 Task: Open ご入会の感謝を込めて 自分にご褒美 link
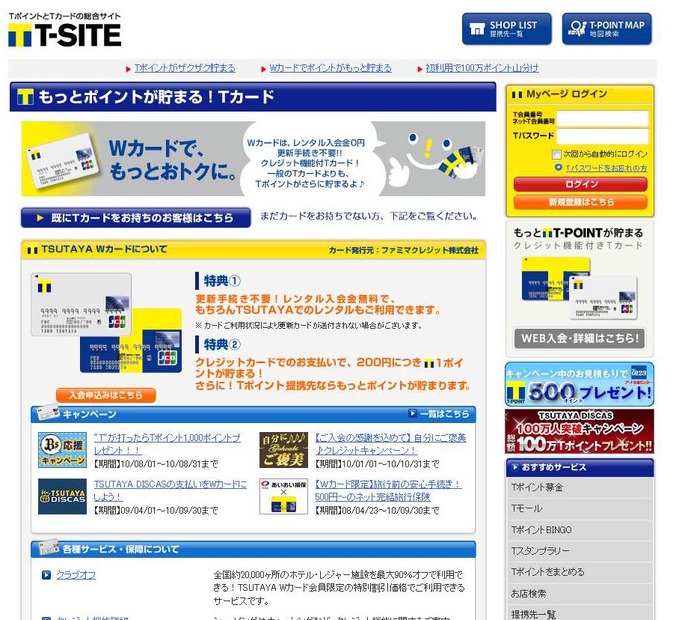391,444
